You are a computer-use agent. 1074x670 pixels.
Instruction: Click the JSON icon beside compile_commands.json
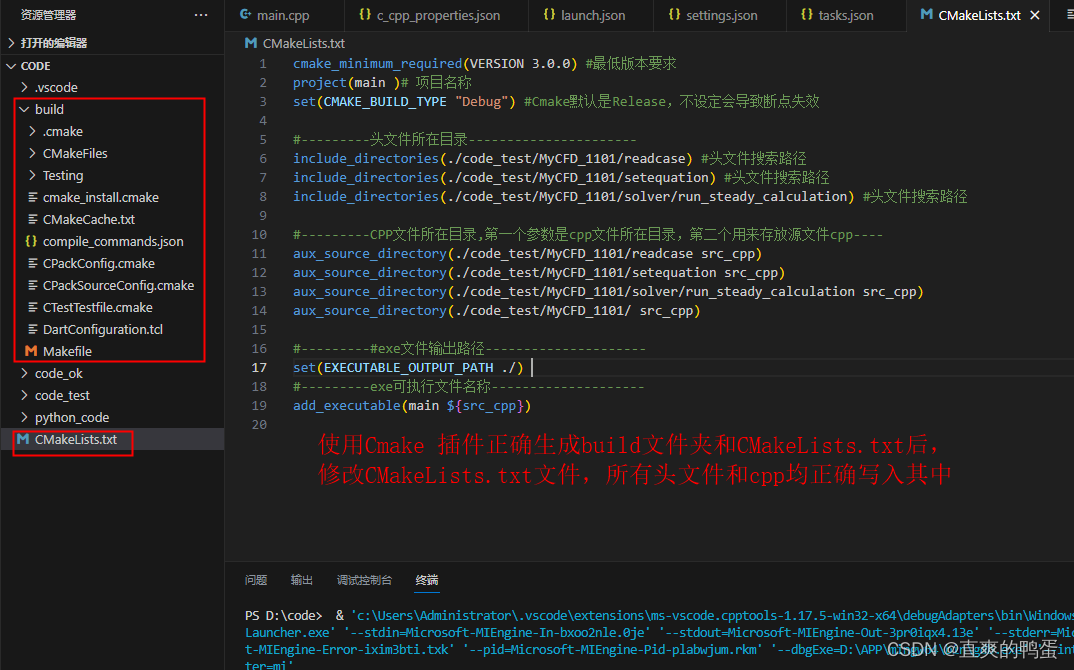(30, 241)
